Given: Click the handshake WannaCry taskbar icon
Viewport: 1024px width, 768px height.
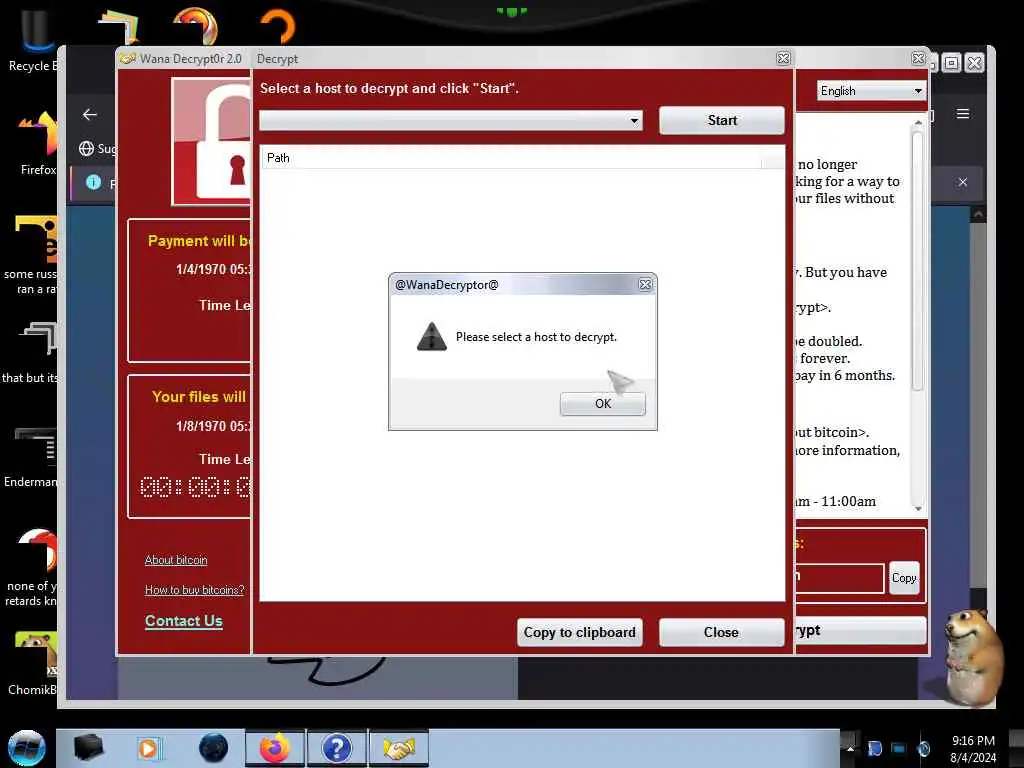Looking at the screenshot, I should [399, 748].
